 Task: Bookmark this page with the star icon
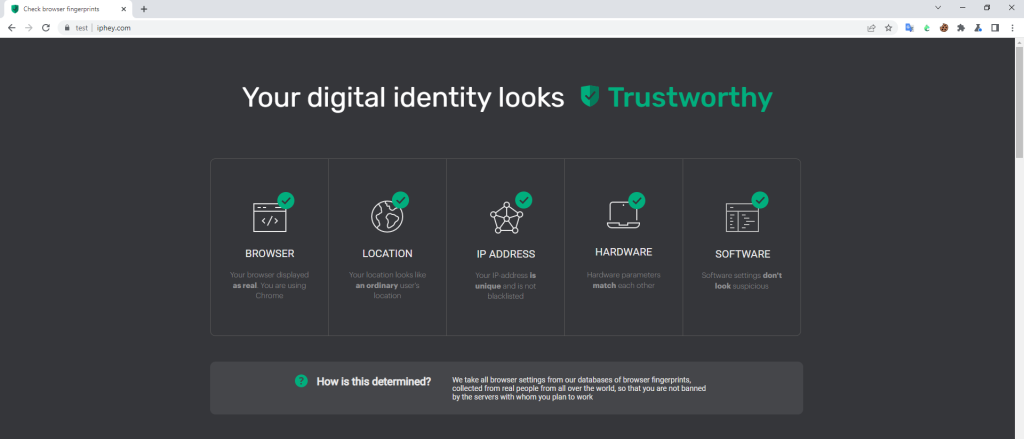tap(888, 28)
